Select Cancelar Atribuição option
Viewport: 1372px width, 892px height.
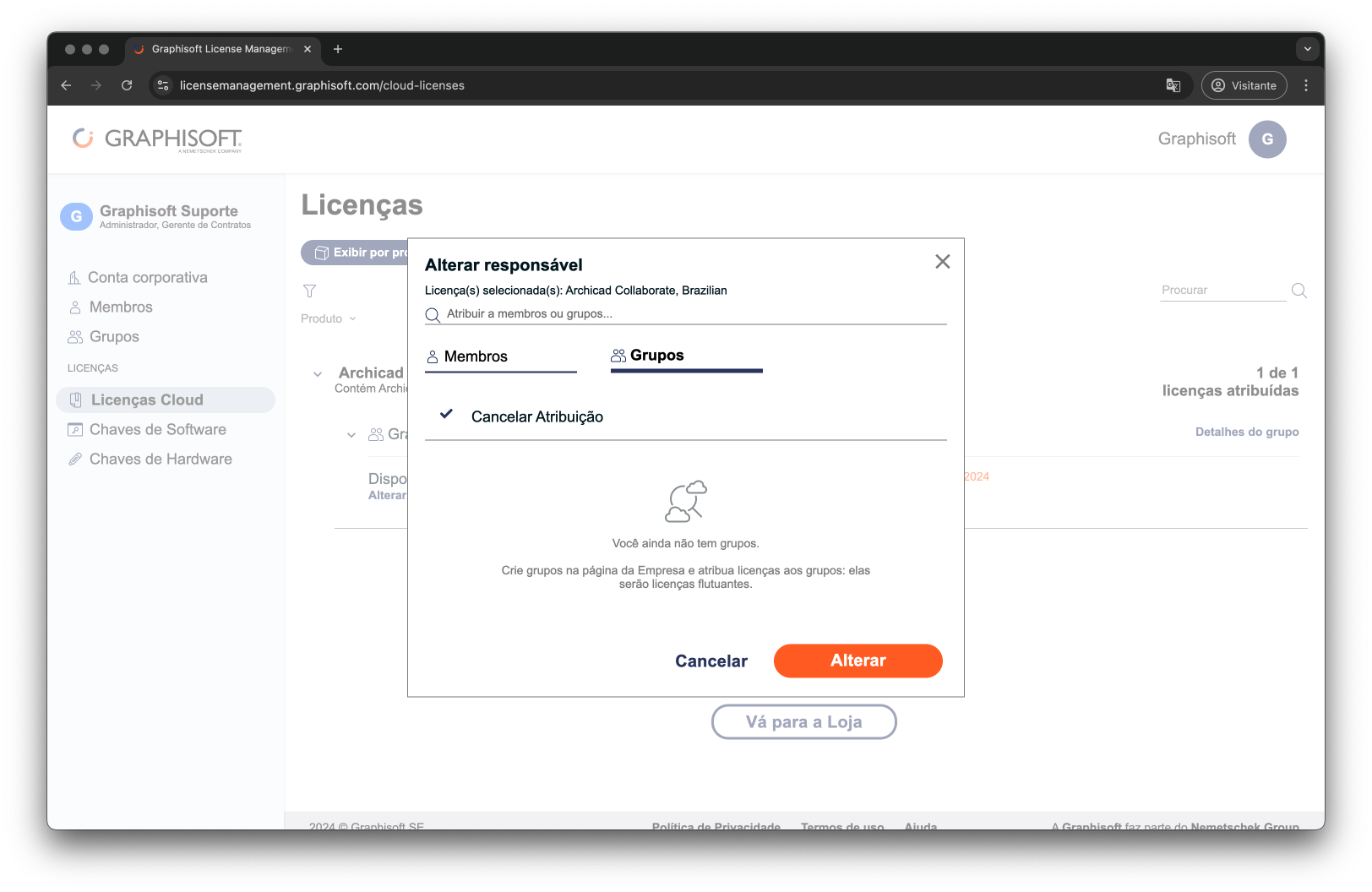[685, 416]
